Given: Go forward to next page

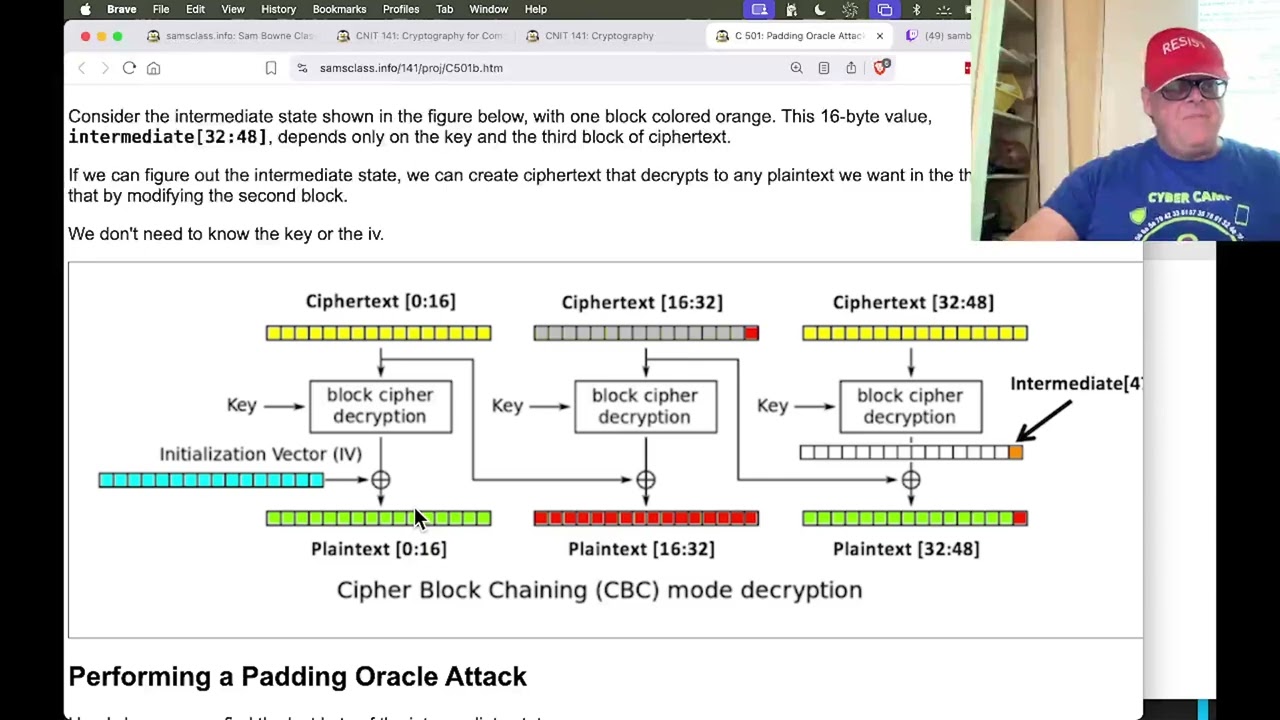Looking at the screenshot, I should coord(105,68).
